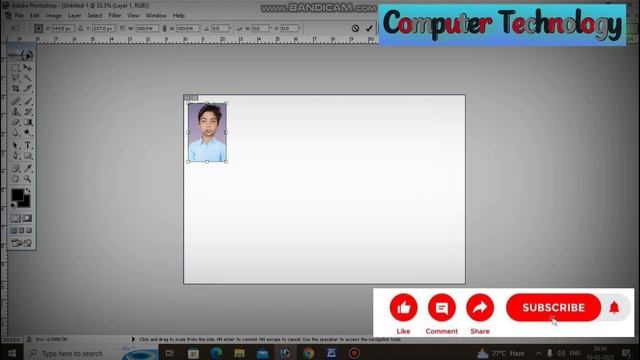This screenshot has height=360, width=640.
Task: Select the Clone Stamp tool
Action: [16, 111]
